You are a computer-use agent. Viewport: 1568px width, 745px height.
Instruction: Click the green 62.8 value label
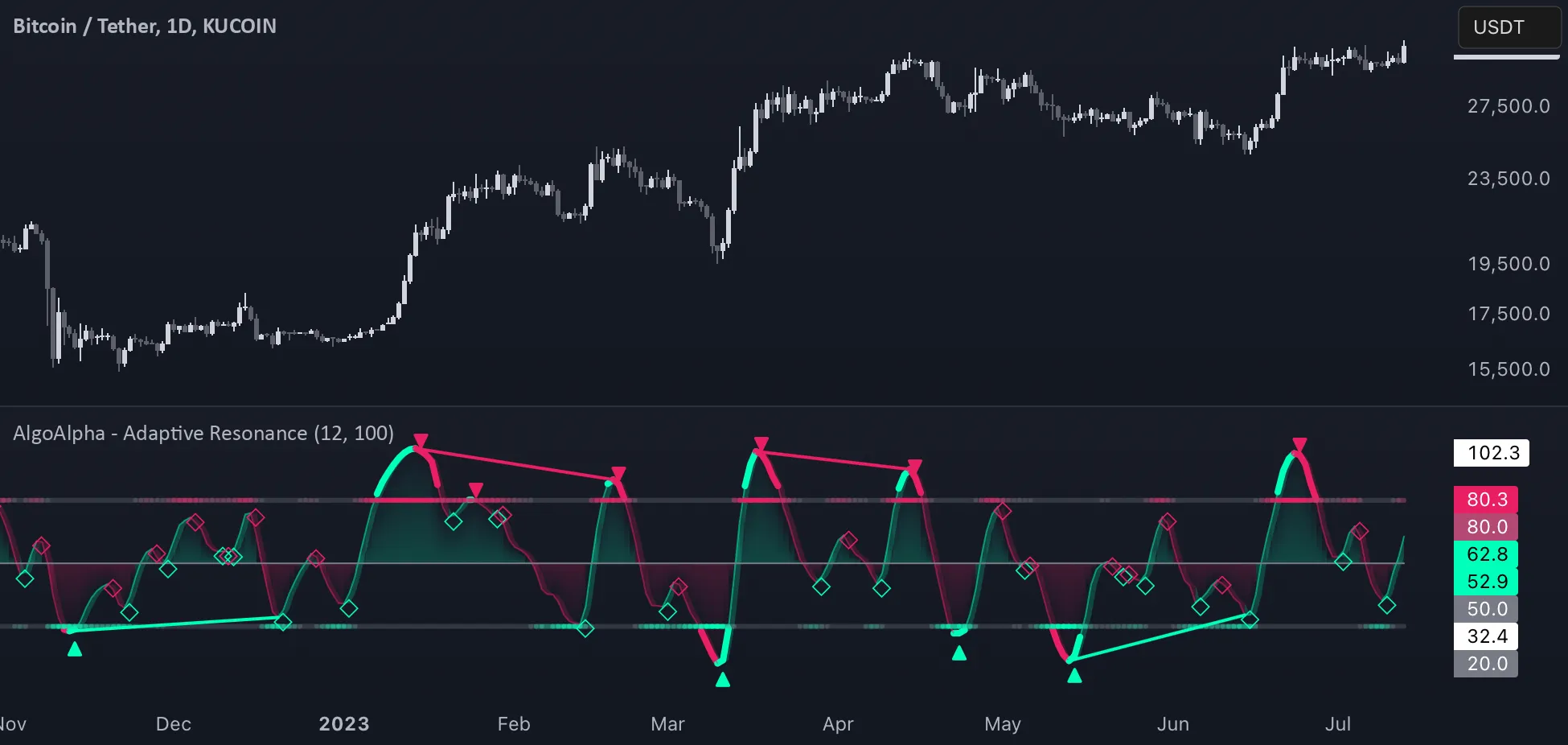pyautogui.click(x=1486, y=554)
